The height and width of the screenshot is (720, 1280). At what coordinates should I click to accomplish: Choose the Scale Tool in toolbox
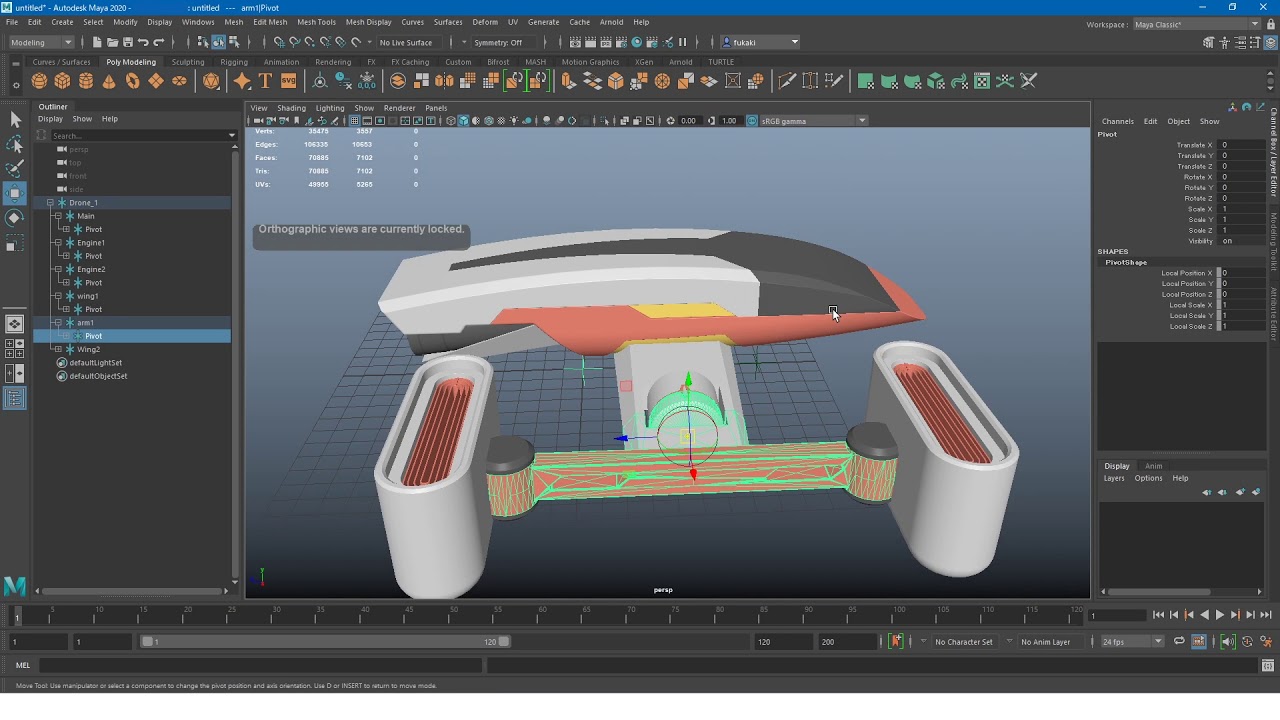(15, 243)
